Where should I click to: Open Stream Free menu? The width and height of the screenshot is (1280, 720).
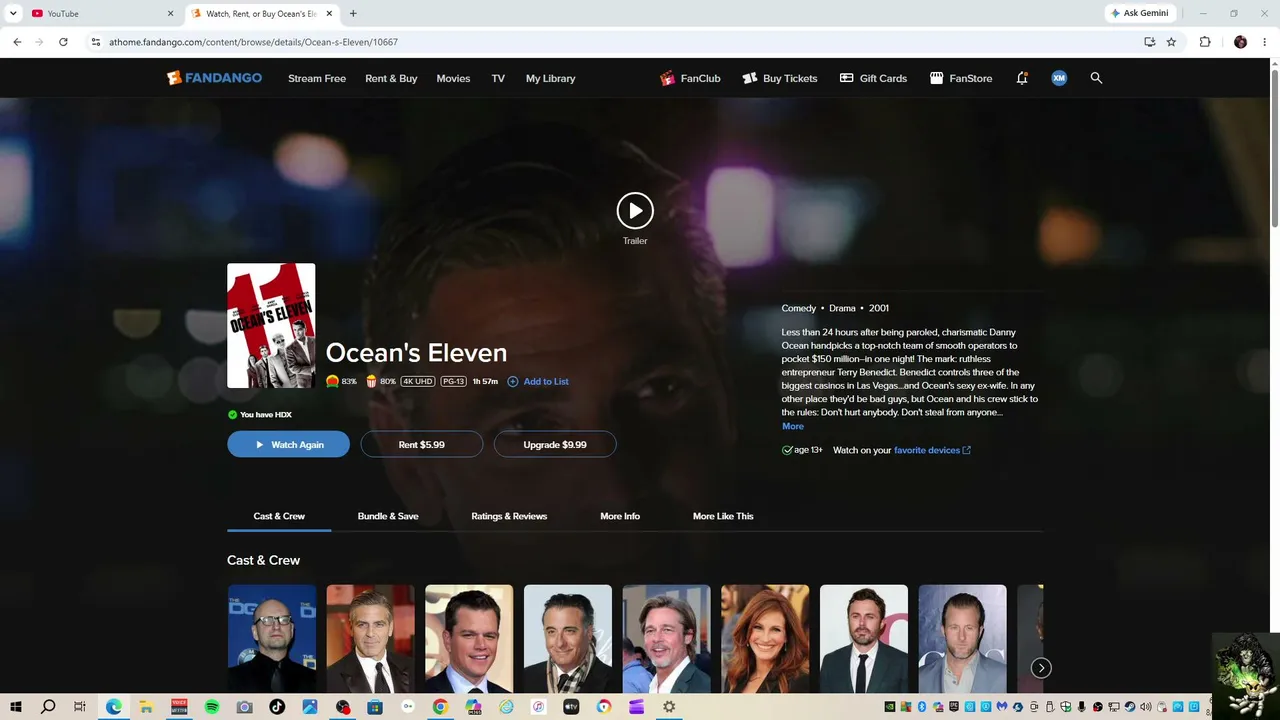pos(317,78)
